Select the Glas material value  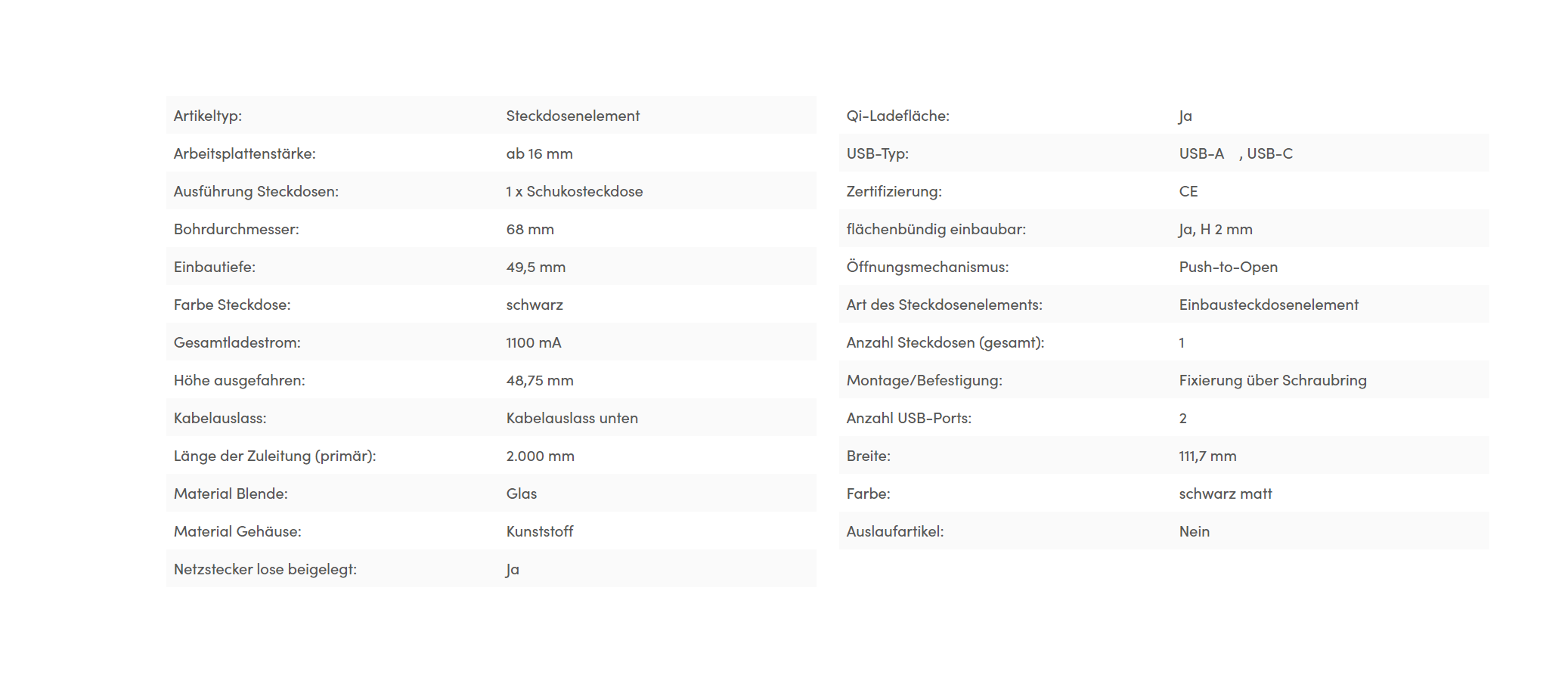(521, 493)
